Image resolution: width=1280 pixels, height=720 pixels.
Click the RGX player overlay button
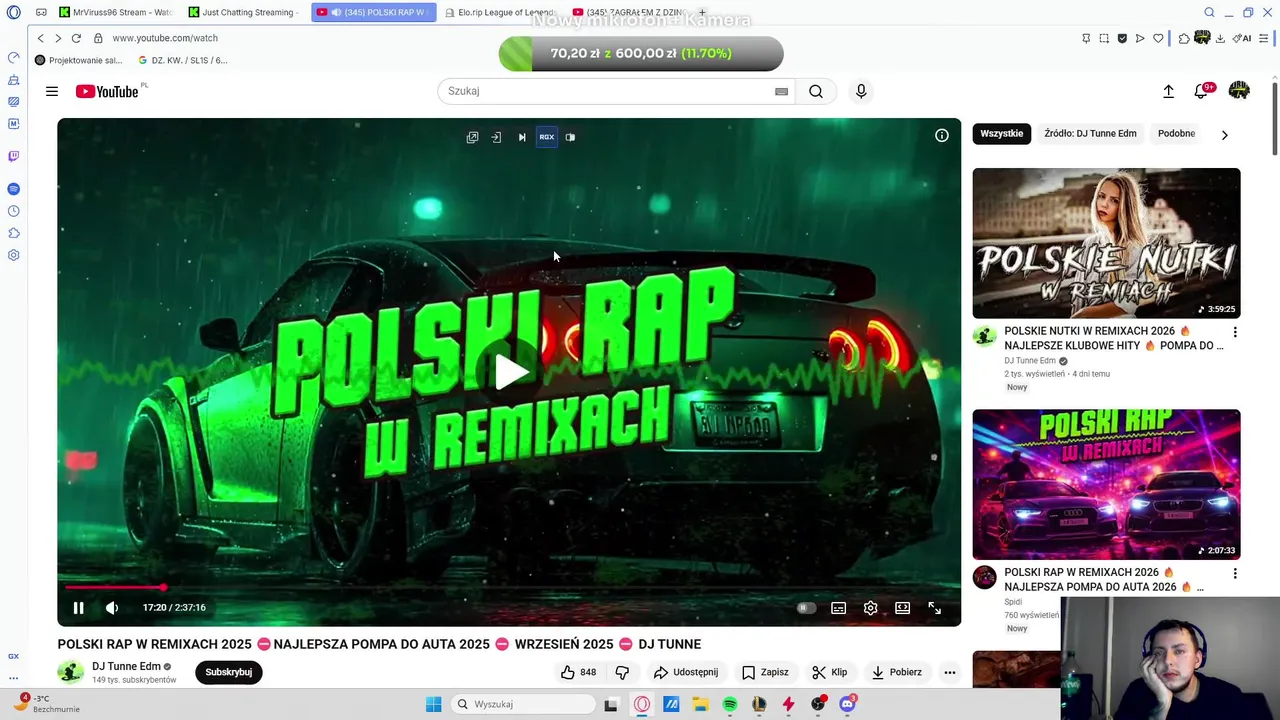click(x=547, y=137)
